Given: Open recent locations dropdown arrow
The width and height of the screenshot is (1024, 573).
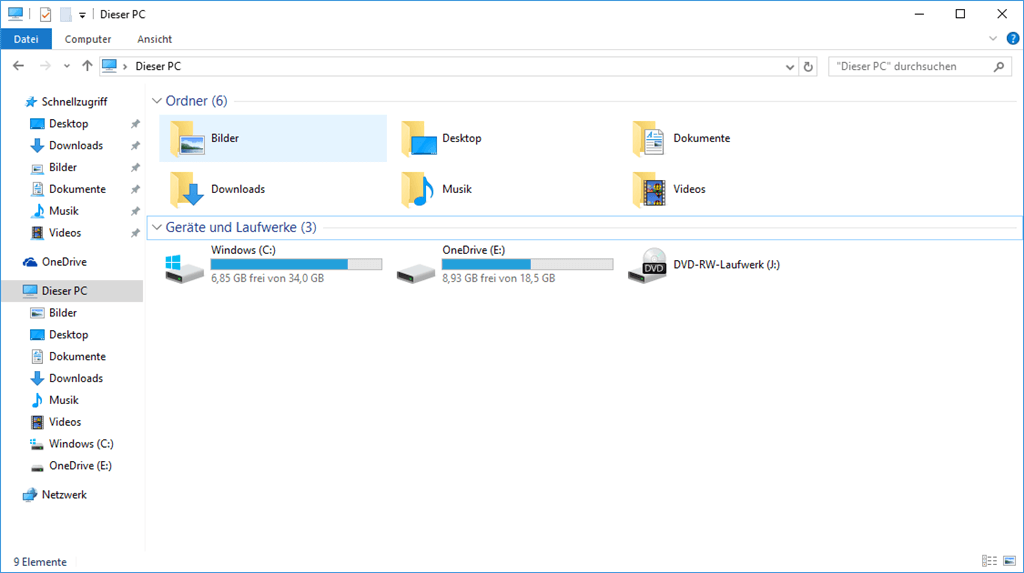Looking at the screenshot, I should pyautogui.click(x=67, y=67).
